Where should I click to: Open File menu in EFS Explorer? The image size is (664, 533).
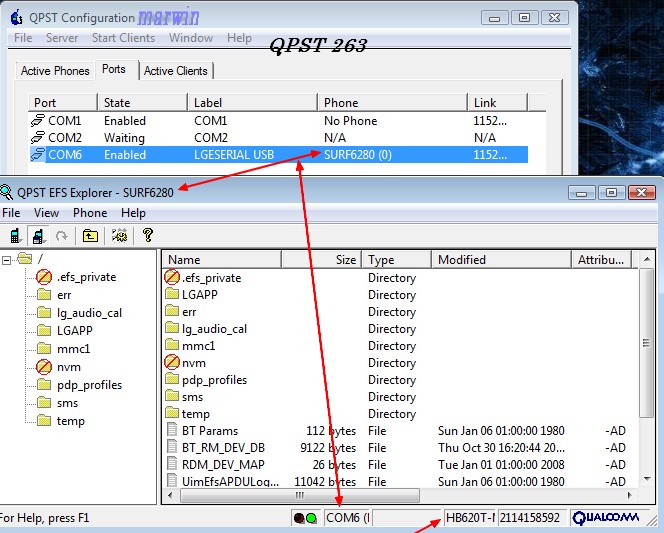11,213
